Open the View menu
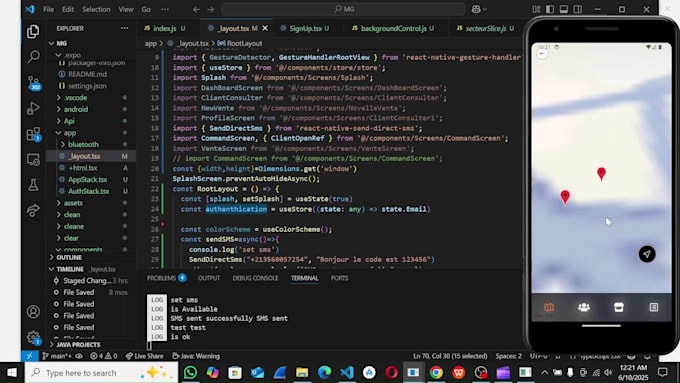Screen dimensions: 680x383 coord(126,9)
